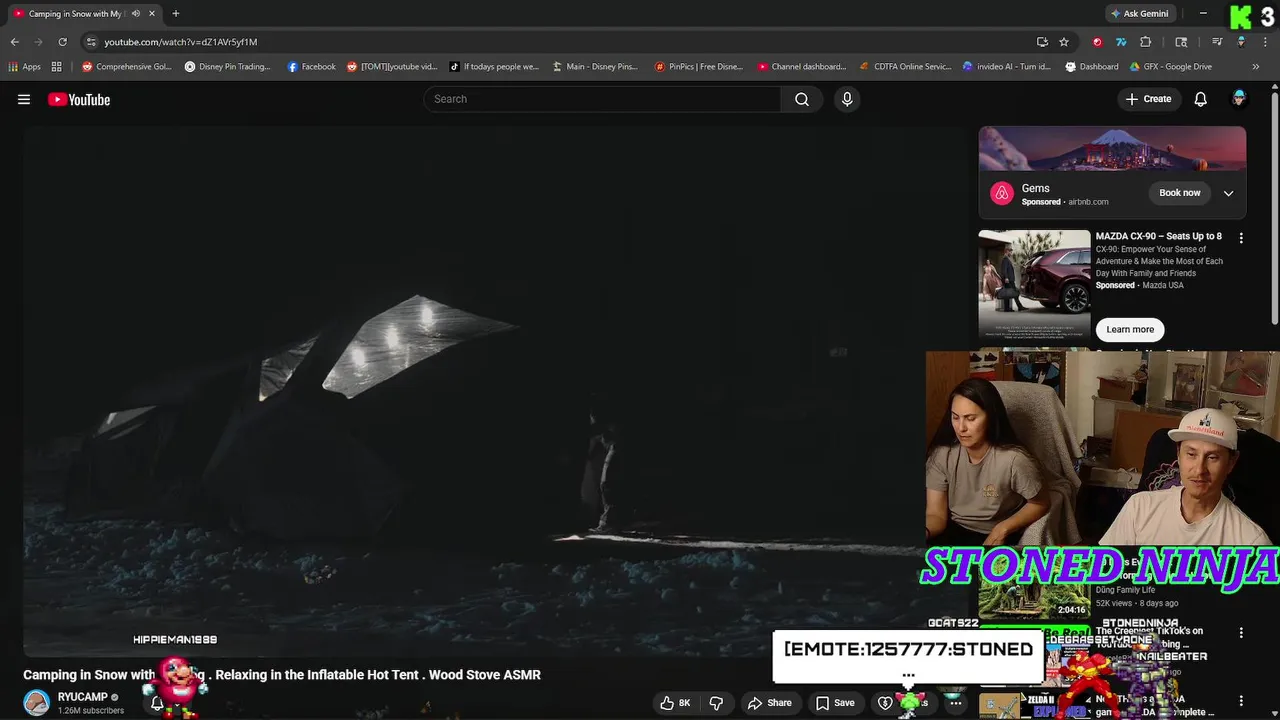Screen dimensions: 1280x720
Task: Open the Chrome three-dot menu
Action: tap(1265, 42)
